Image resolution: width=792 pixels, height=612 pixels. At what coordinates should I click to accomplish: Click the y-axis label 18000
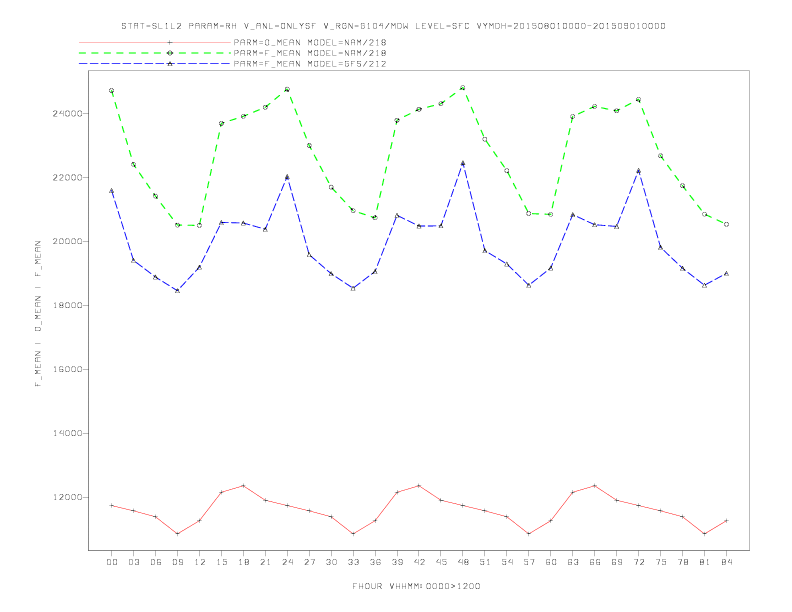pos(67,305)
